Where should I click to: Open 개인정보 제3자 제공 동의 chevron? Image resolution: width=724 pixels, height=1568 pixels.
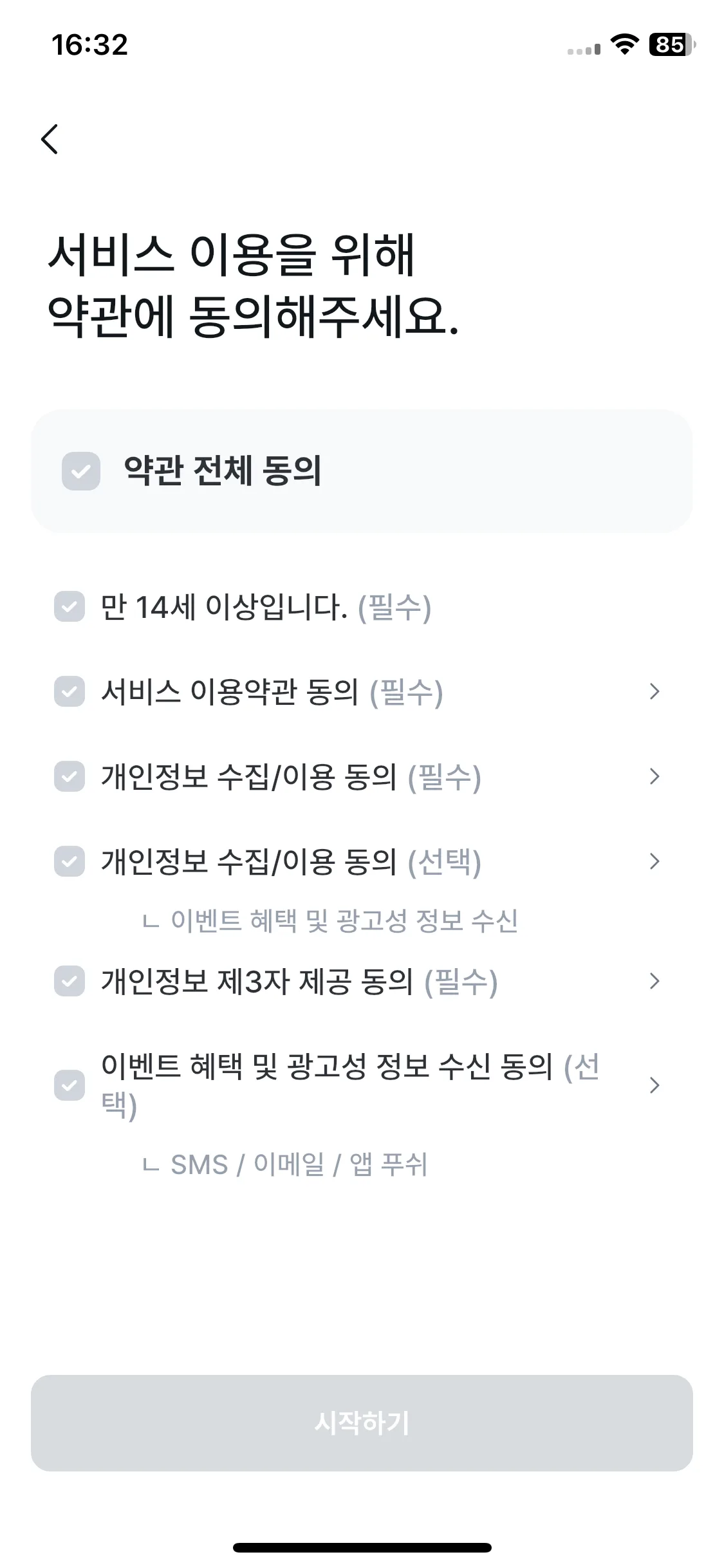point(654,981)
